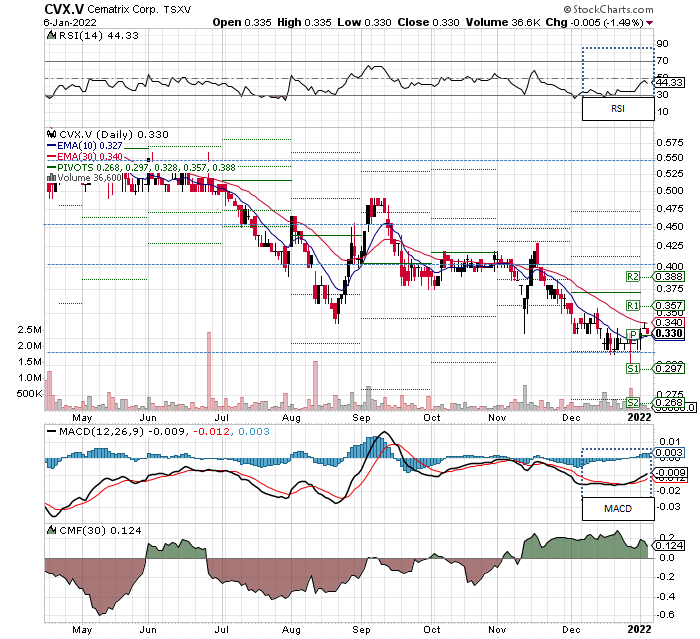This screenshot has height=639, width=700.
Task: Click the MACD annotation box
Action: tap(618, 509)
